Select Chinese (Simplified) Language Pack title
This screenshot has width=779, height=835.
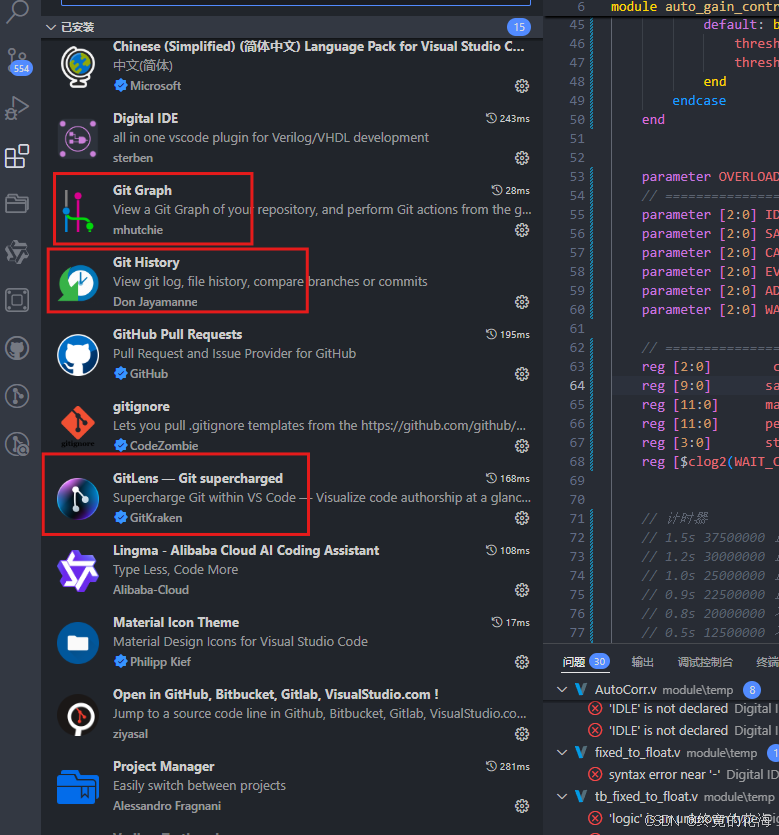coord(318,46)
